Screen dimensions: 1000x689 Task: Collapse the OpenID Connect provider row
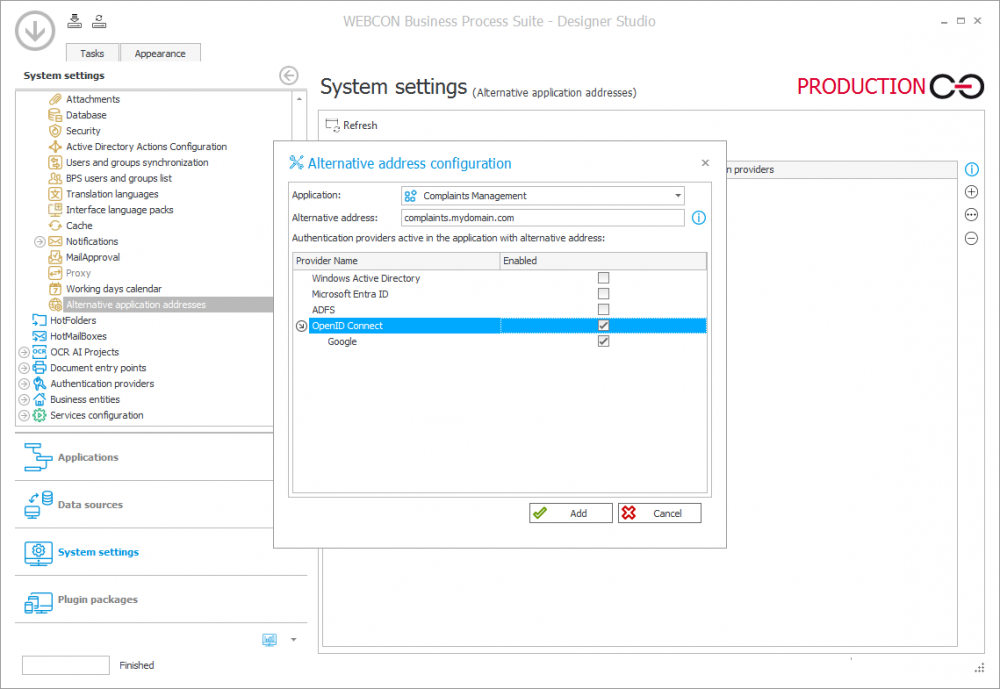[x=302, y=326]
